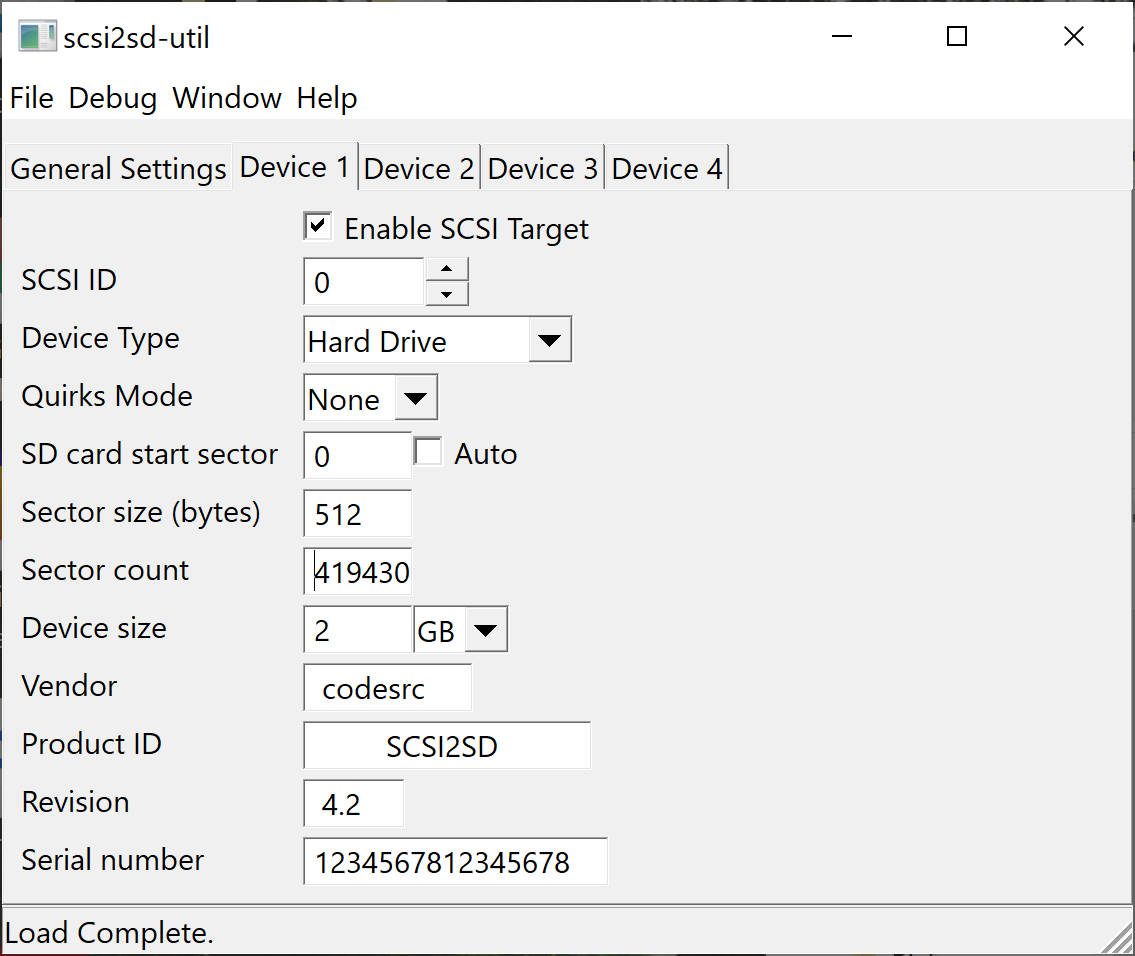Open the Window menu
1135x956 pixels.
pyautogui.click(x=227, y=98)
